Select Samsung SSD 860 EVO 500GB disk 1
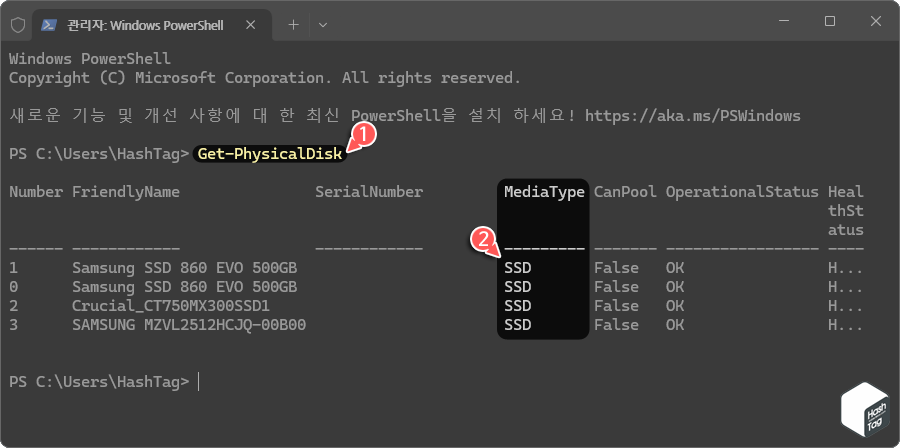Screen dimensions: 900x448 184,268
